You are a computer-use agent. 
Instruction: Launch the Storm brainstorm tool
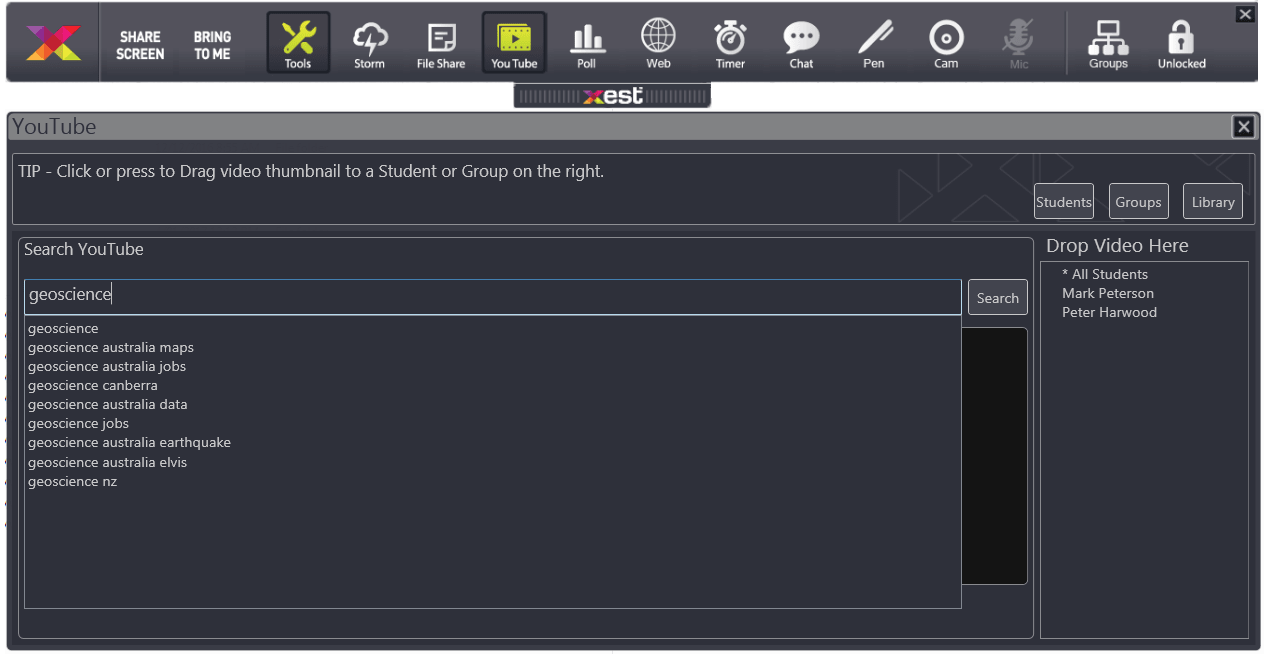click(370, 45)
